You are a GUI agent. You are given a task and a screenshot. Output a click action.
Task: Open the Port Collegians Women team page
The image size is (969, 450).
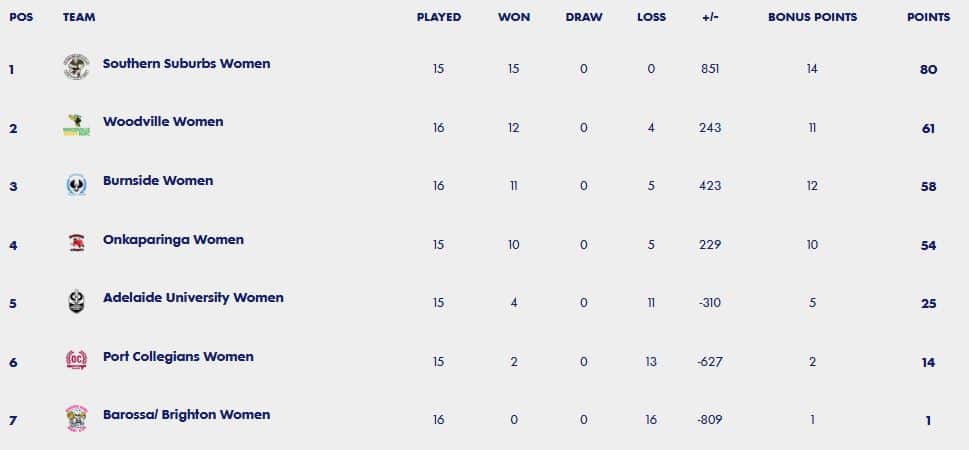coord(178,357)
